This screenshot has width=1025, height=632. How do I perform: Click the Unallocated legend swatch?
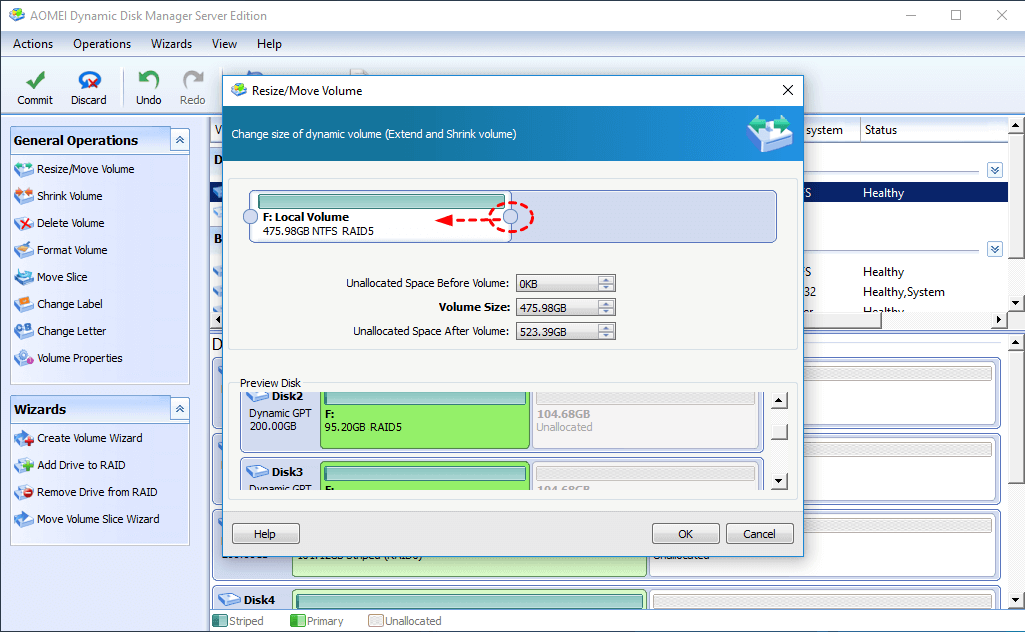(x=376, y=620)
